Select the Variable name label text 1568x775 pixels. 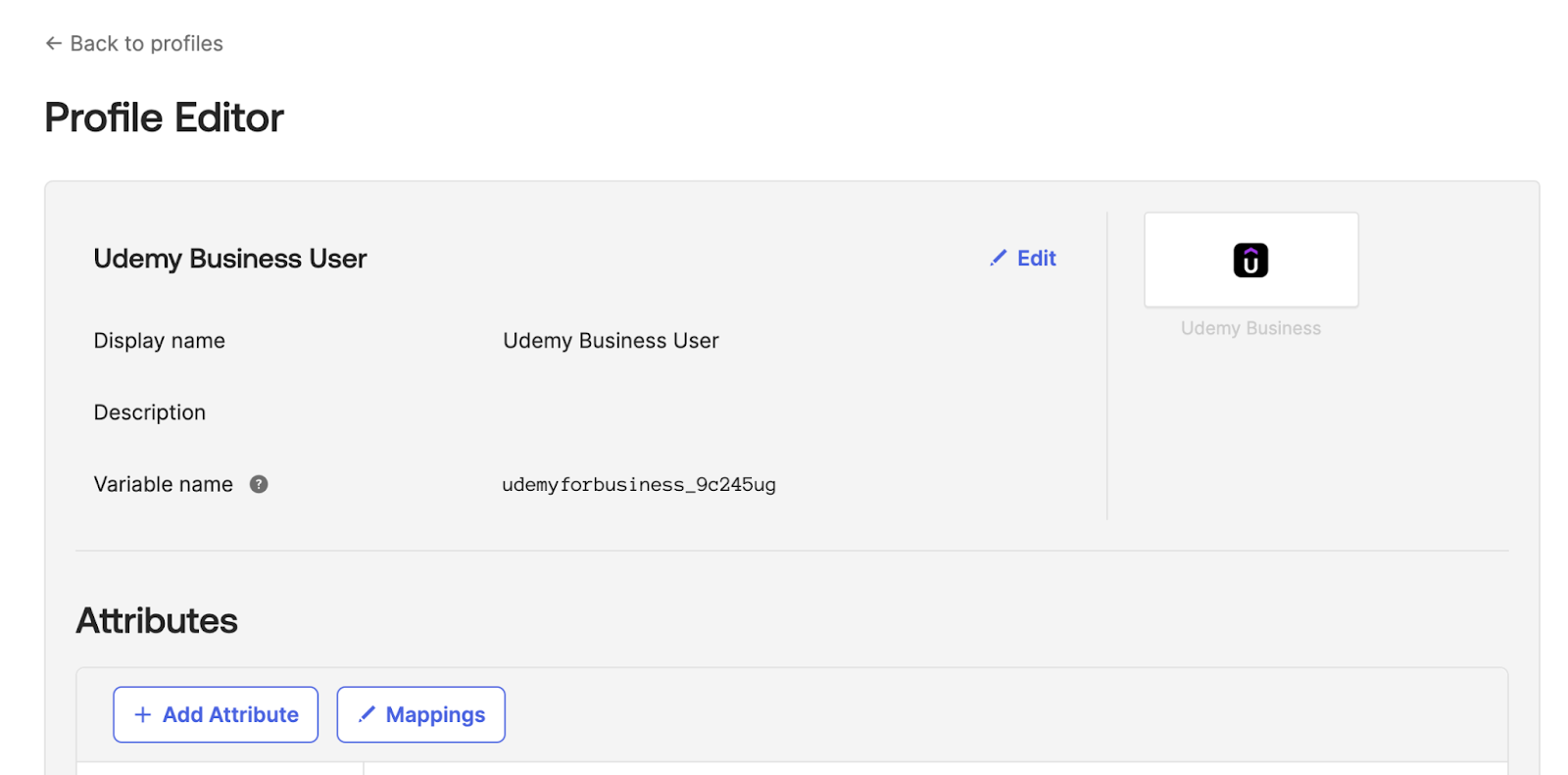tap(163, 484)
